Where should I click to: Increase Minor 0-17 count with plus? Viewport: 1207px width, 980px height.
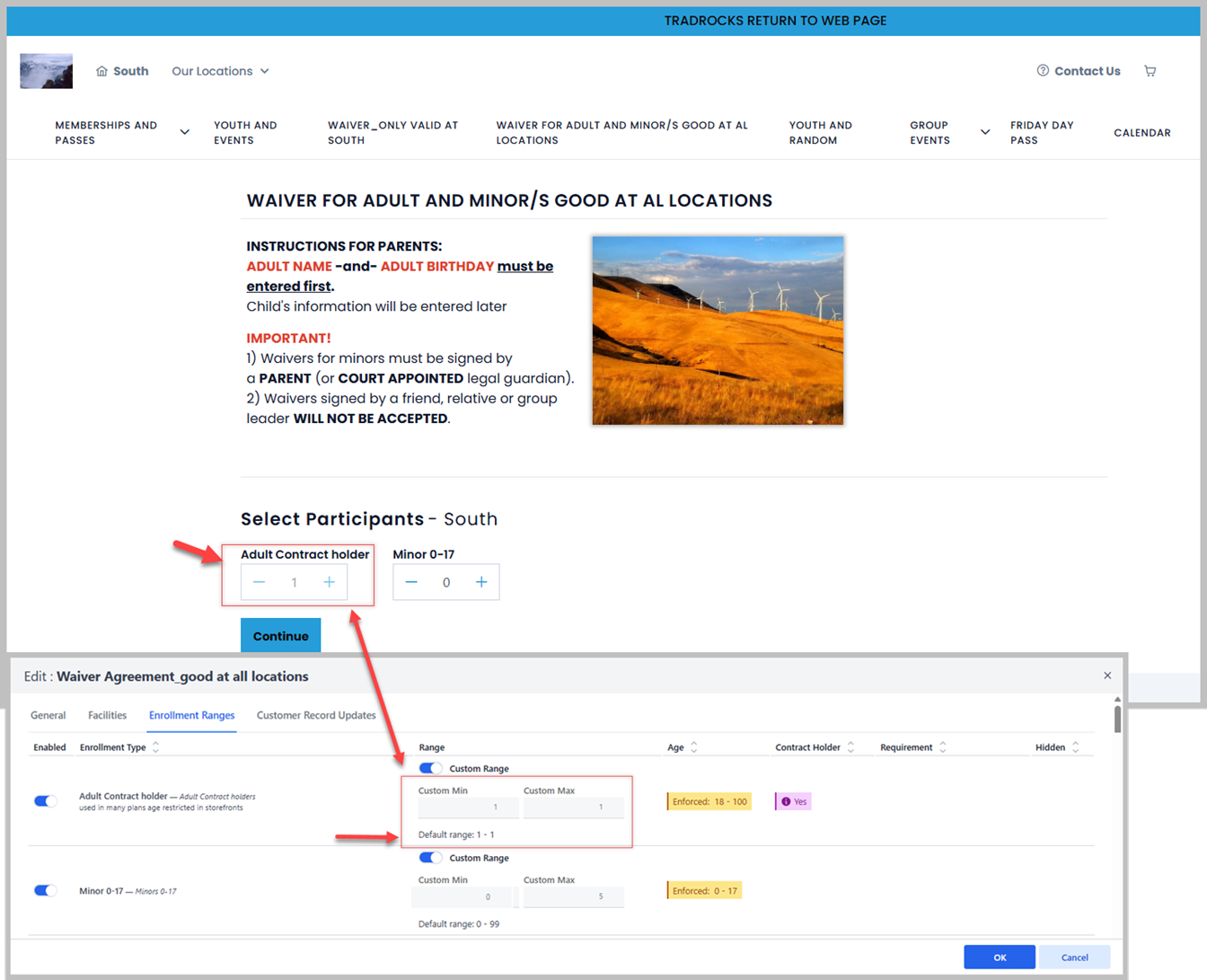pos(481,582)
